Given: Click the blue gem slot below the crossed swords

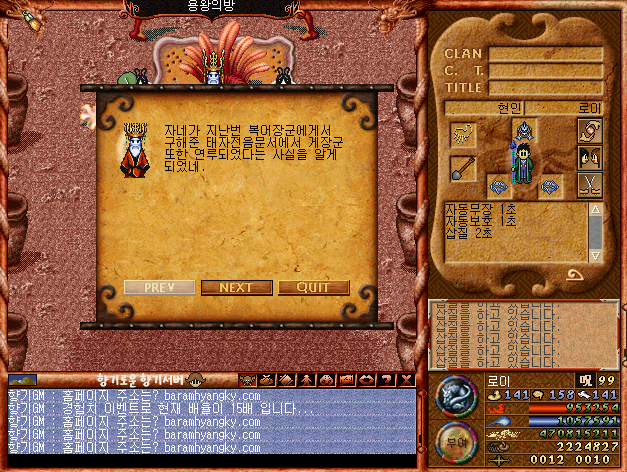Looking at the screenshot, I should pyautogui.click(x=550, y=186).
